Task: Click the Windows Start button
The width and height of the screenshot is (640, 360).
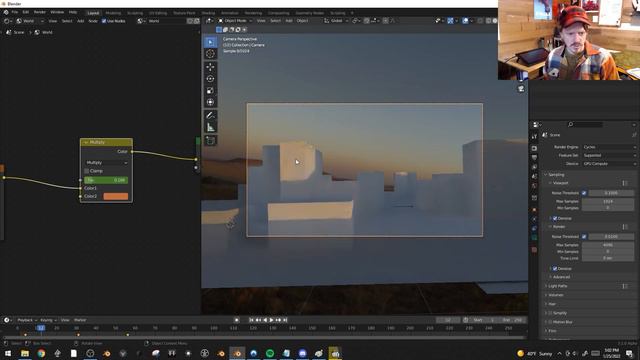Action: pyautogui.click(x=8, y=353)
